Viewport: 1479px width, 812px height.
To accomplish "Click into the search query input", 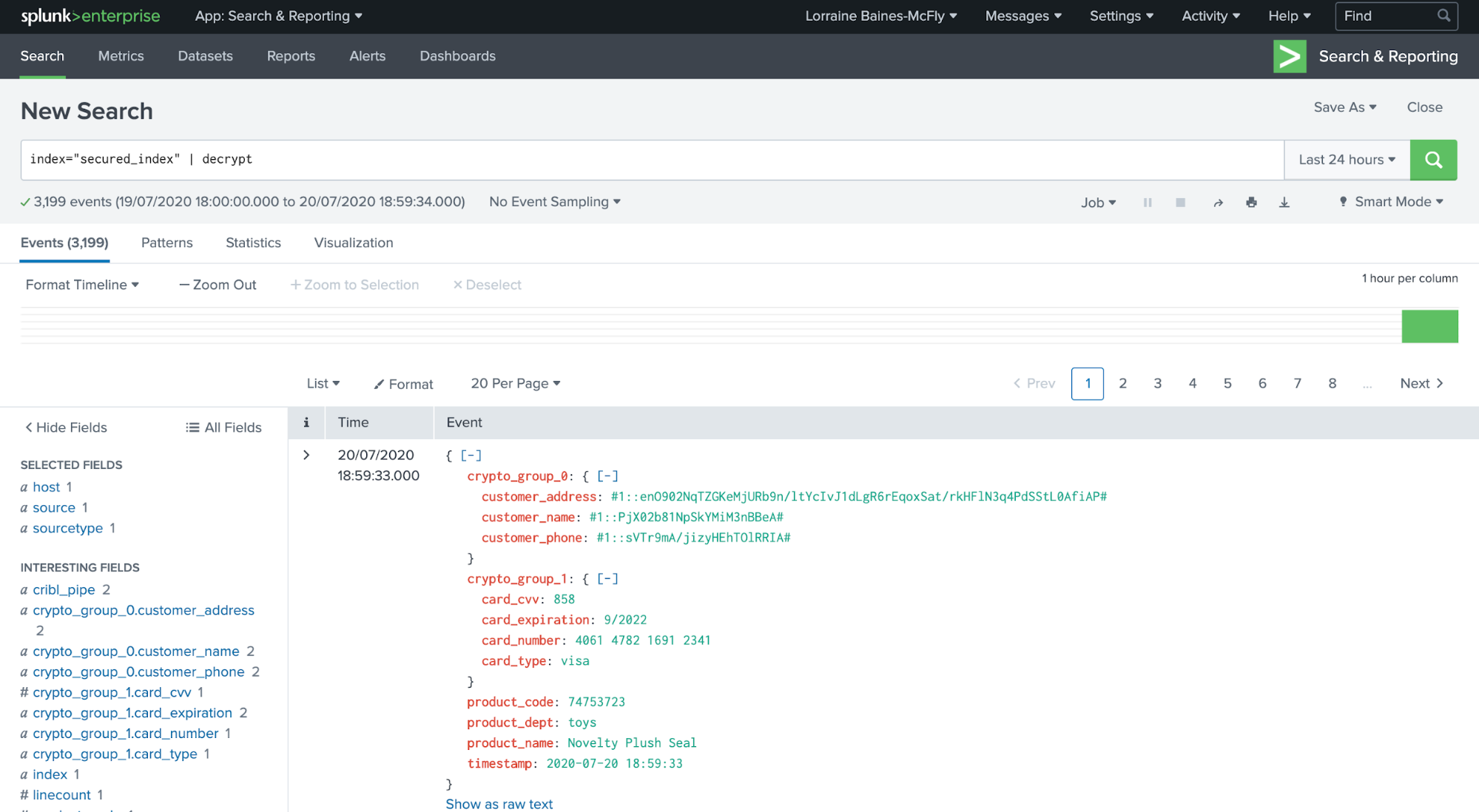I will pos(651,160).
